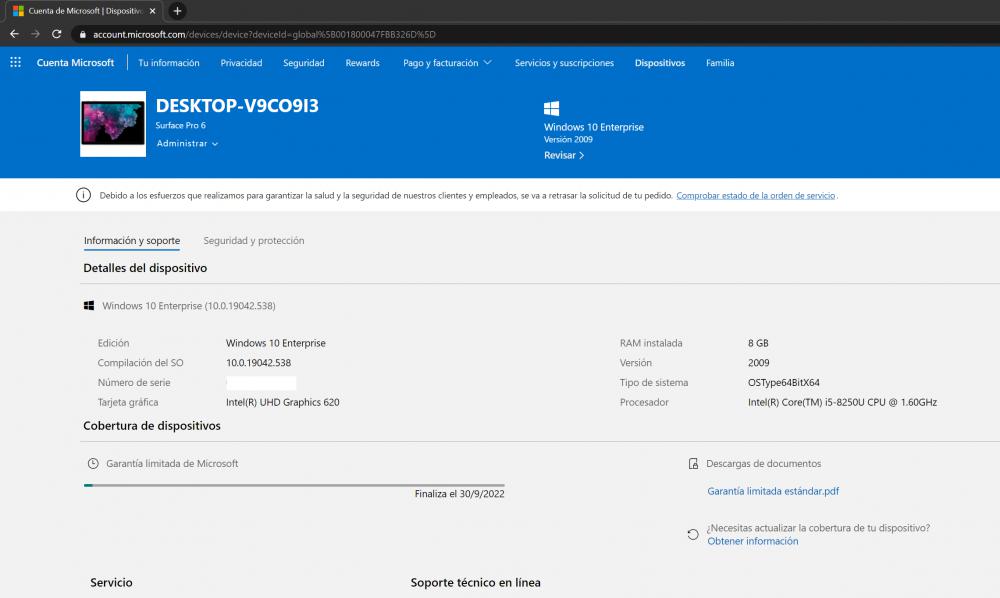Image resolution: width=1000 pixels, height=598 pixels.
Task: Click the 8 GB RAM value
Action: (758, 343)
